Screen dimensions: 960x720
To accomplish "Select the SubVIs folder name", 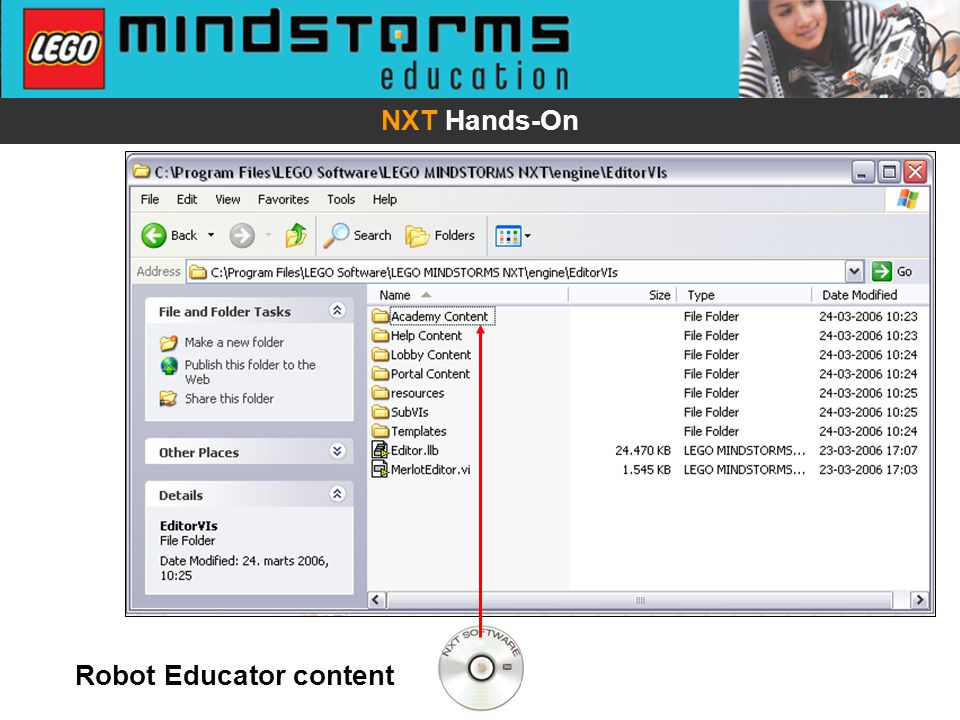I will coord(409,412).
